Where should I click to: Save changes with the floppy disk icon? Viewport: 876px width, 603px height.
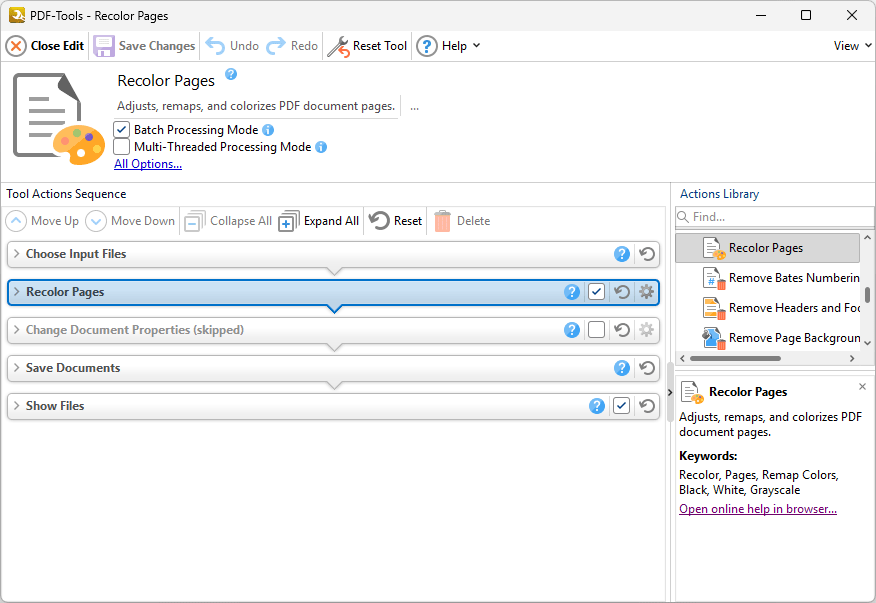[103, 46]
